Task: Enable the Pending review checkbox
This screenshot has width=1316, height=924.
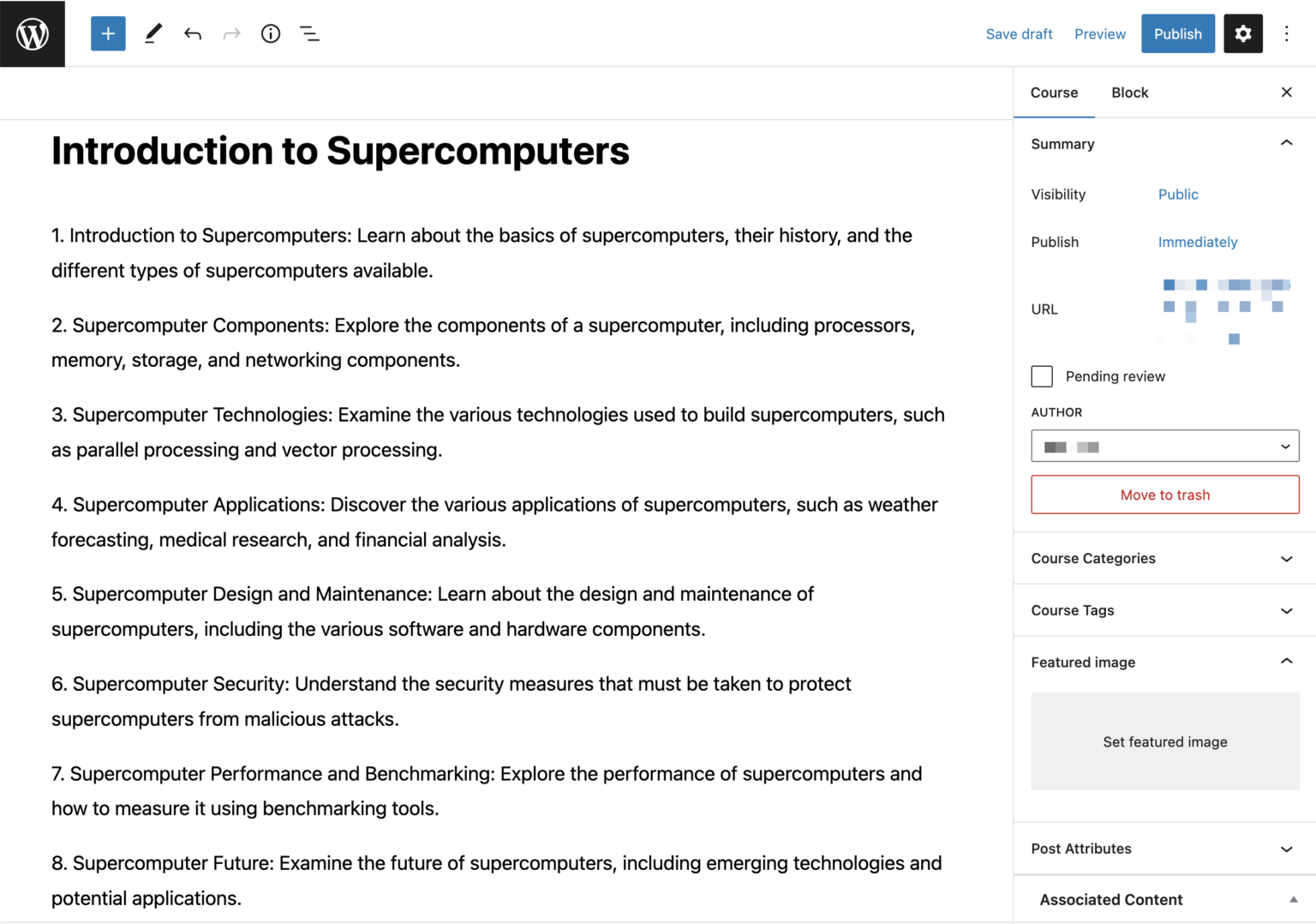Action: (1041, 376)
